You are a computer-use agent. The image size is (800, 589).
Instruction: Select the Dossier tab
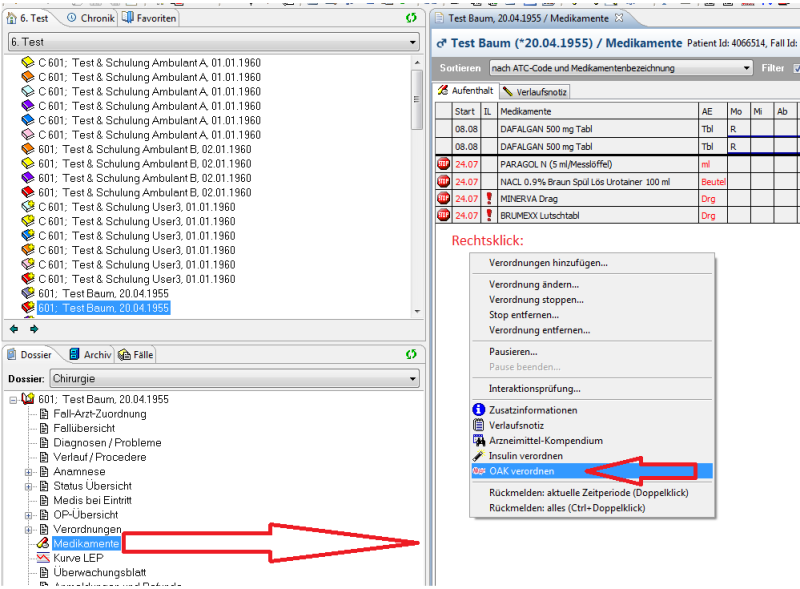click(x=30, y=355)
